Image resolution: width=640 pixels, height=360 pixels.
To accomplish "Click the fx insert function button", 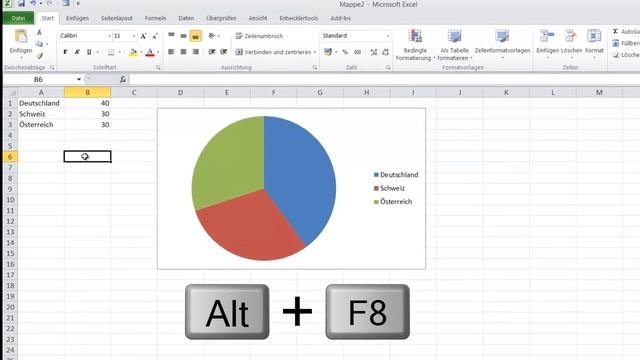I will point(122,79).
